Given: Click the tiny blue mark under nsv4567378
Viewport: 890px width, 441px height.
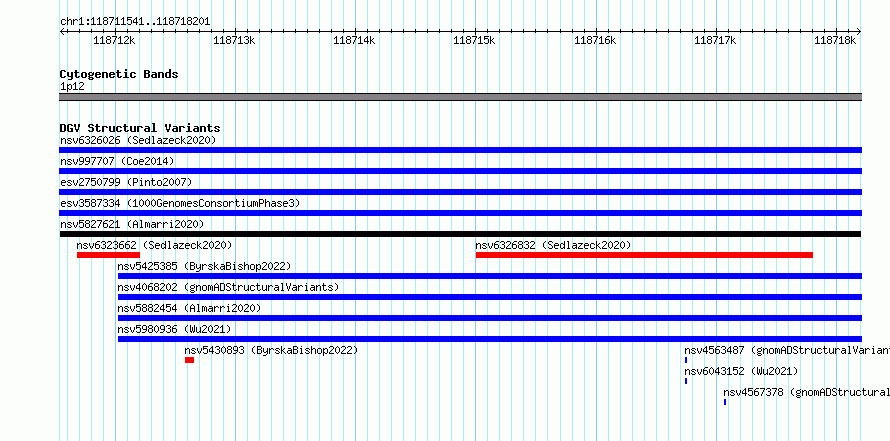Looking at the screenshot, I should click(x=725, y=402).
